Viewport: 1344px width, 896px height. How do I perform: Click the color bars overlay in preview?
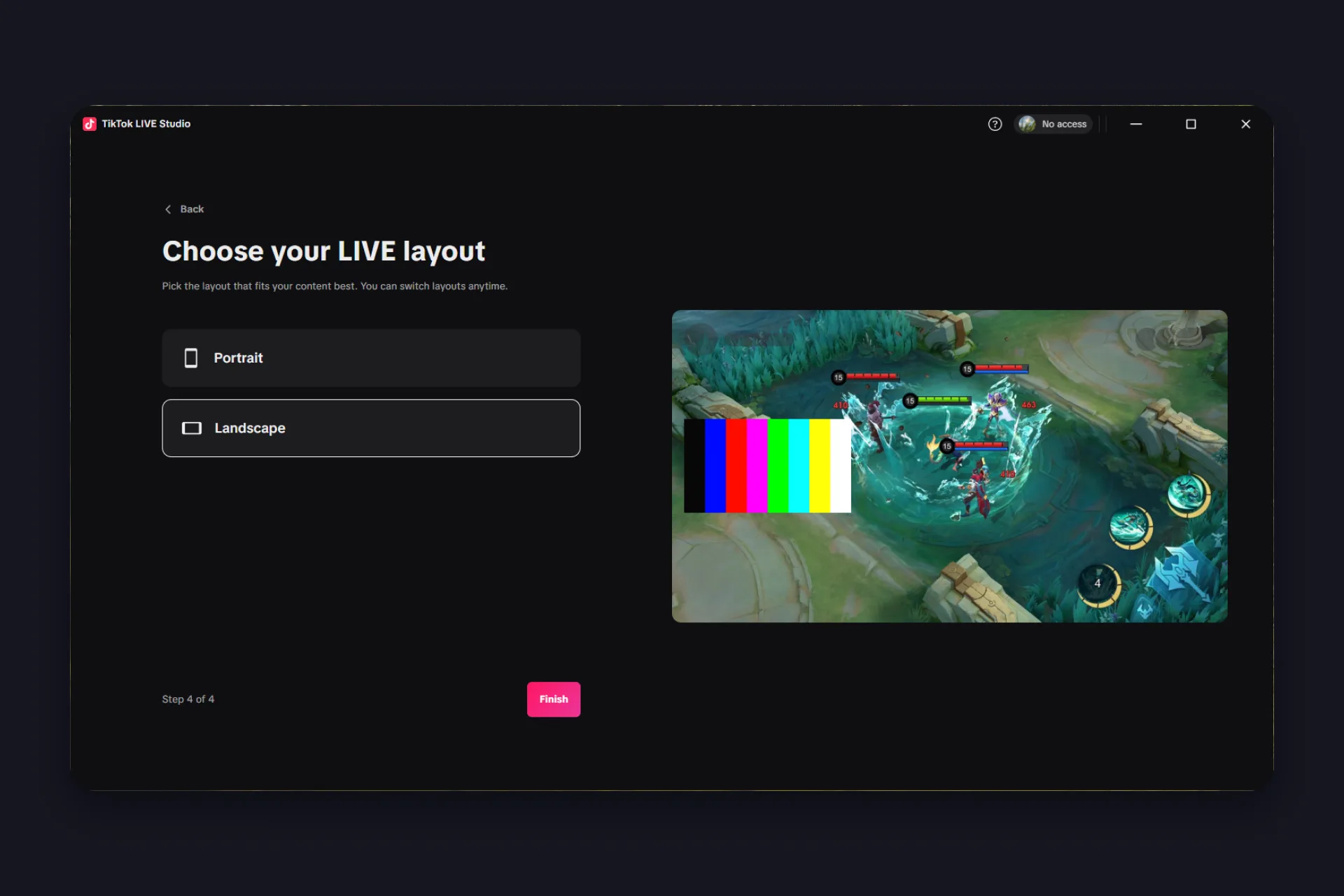(767, 465)
